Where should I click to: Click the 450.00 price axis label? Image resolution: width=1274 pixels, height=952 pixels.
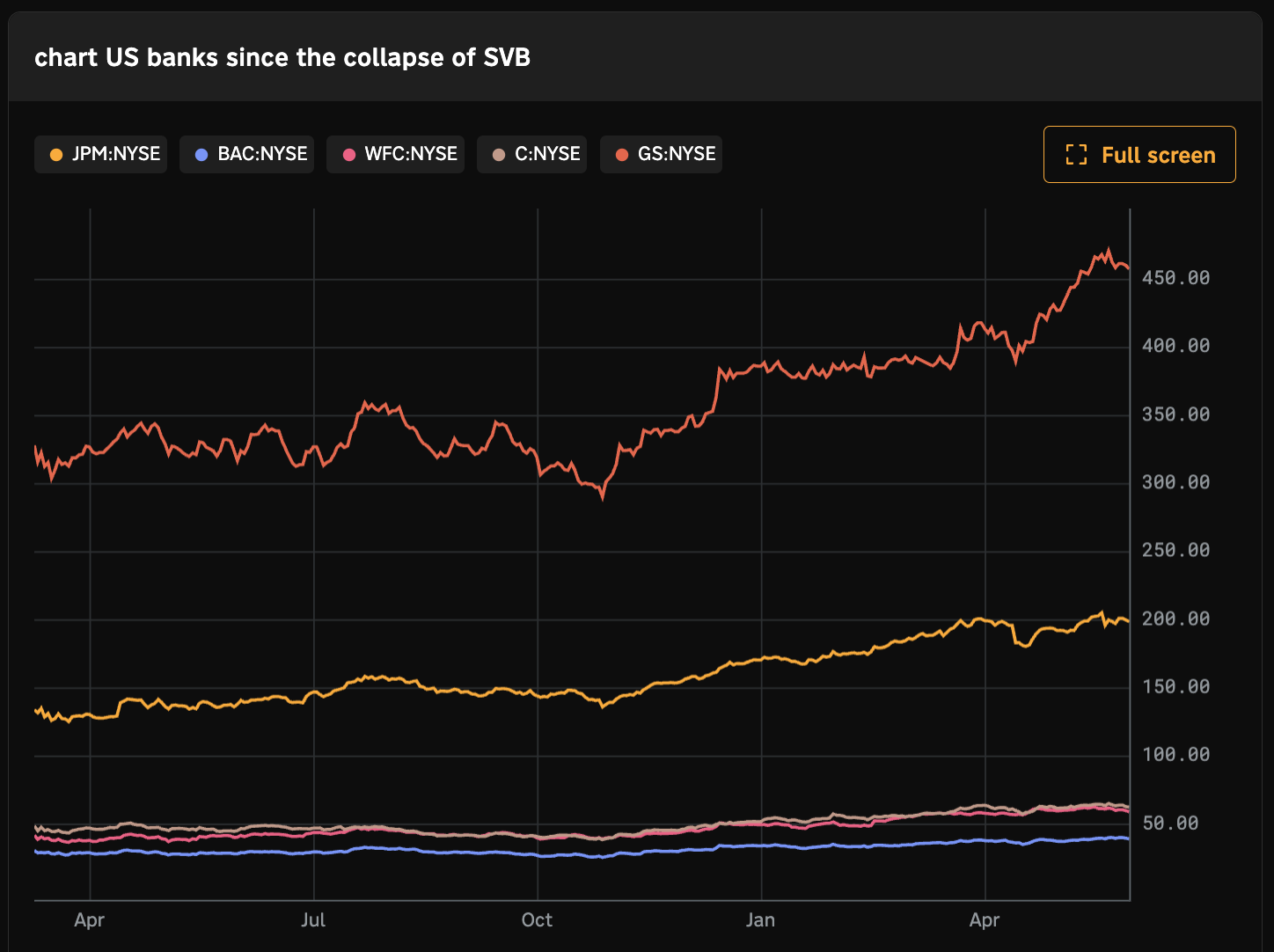(1175, 278)
